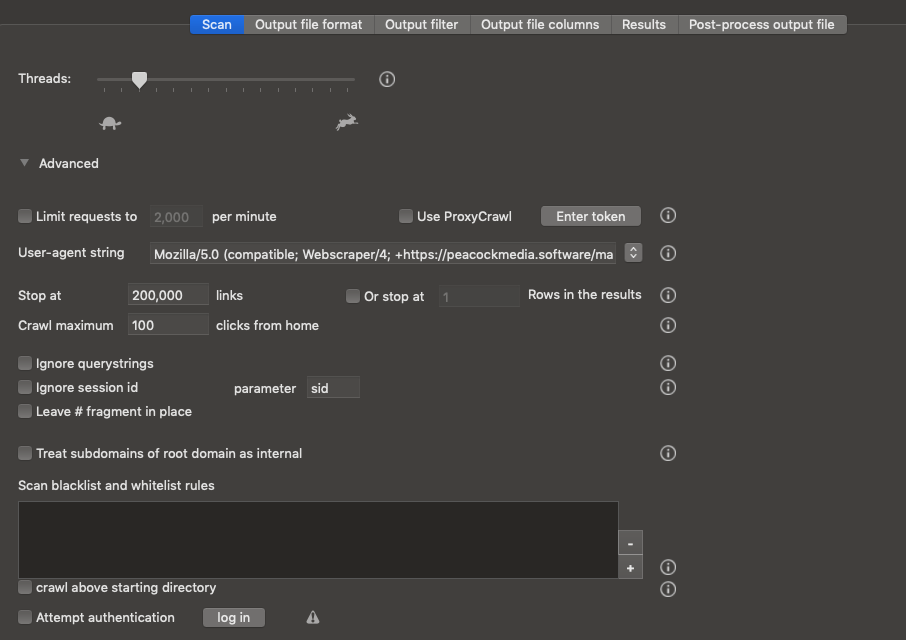The image size is (906, 640).
Task: Click warning triangle beside log in button
Action: pyautogui.click(x=312, y=617)
